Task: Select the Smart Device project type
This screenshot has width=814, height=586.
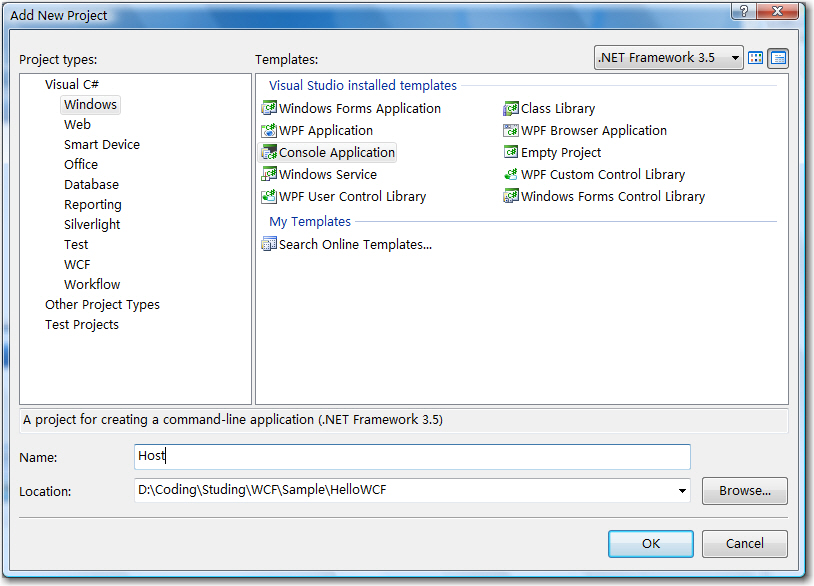Action: (x=102, y=144)
